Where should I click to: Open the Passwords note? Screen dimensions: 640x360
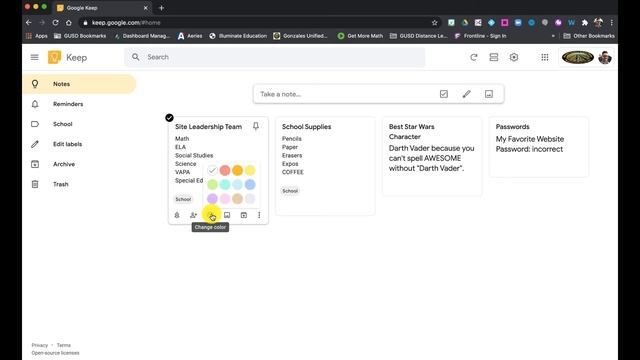click(x=539, y=147)
